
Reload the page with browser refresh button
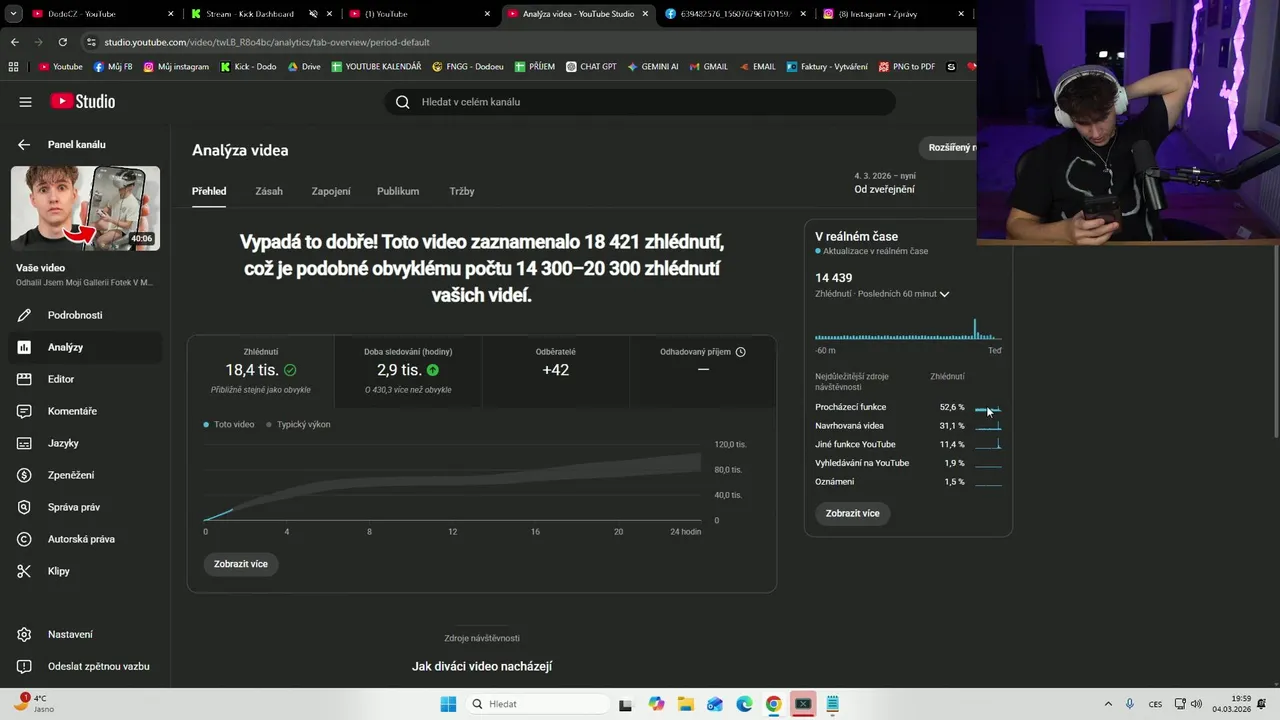point(63,42)
